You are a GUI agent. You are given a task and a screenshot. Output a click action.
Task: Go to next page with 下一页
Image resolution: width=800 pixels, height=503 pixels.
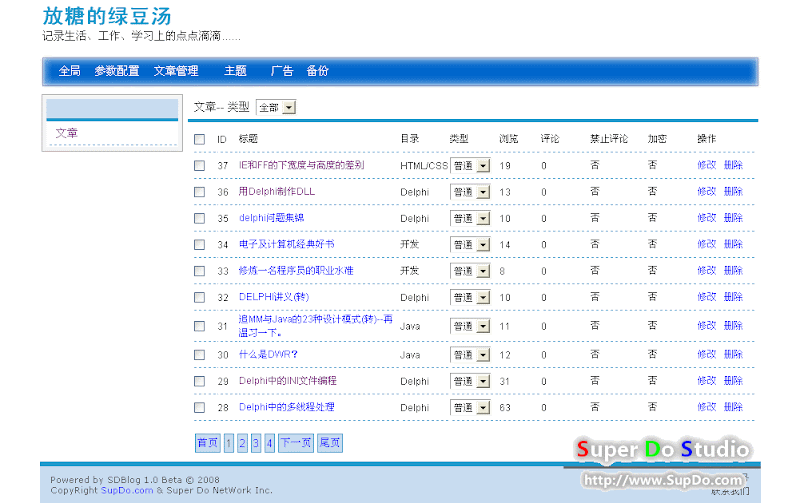(296, 443)
